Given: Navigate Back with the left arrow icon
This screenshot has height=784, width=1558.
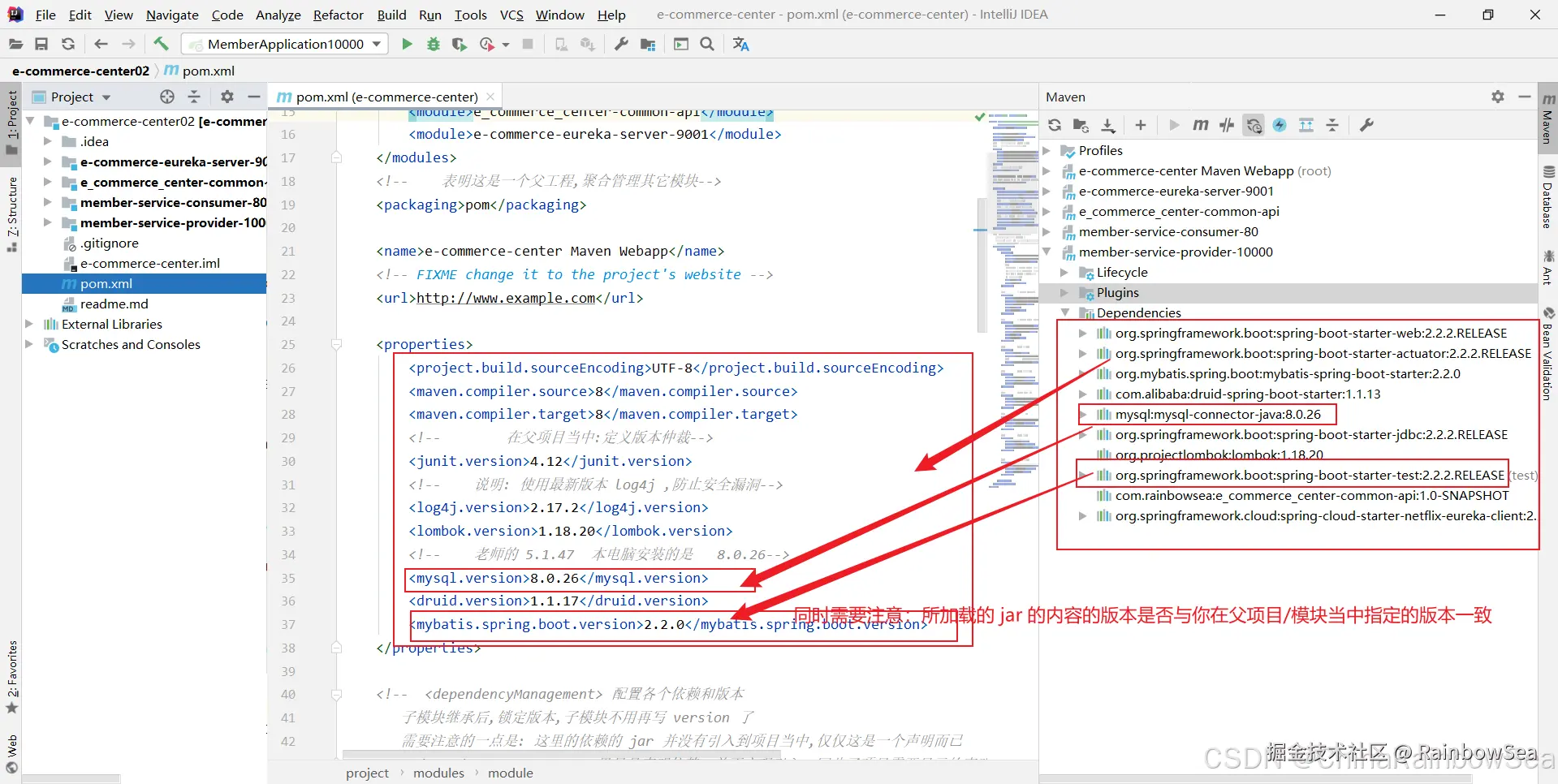Looking at the screenshot, I should [101, 44].
